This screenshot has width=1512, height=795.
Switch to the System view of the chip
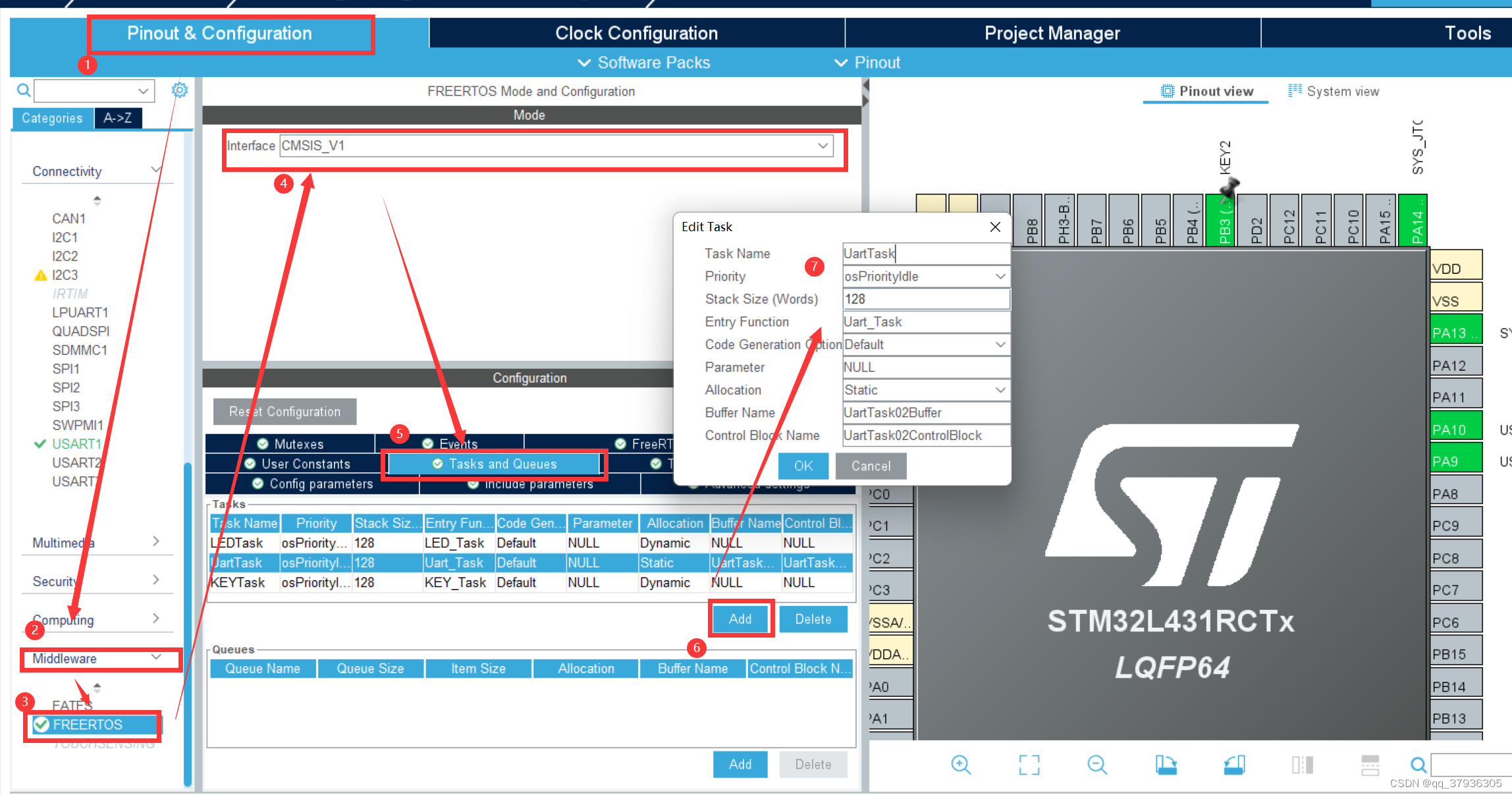[1333, 91]
